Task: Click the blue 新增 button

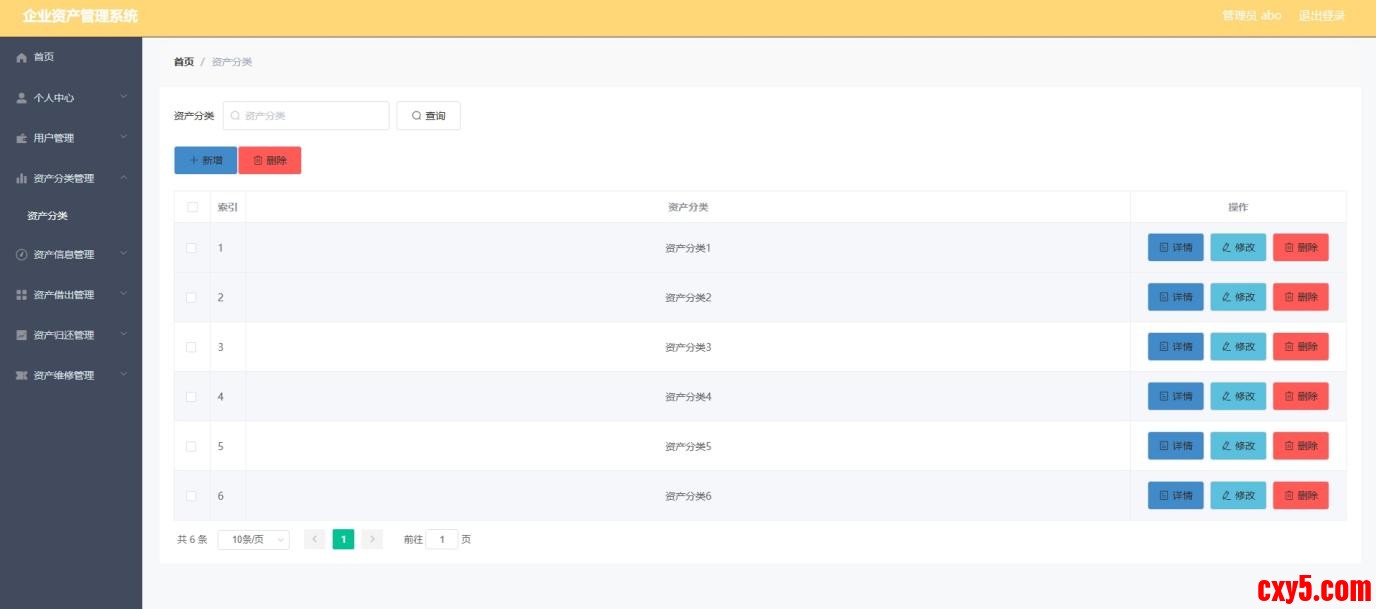Action: (205, 161)
